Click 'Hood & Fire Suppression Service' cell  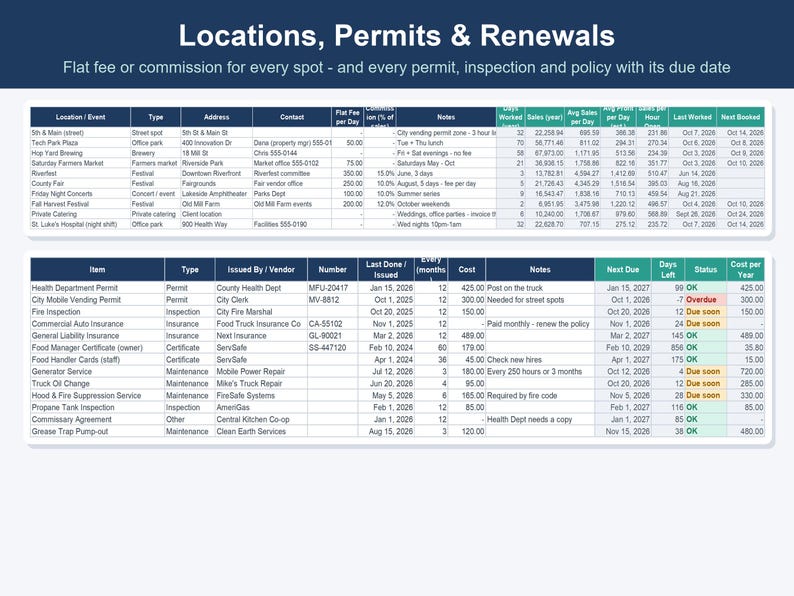pos(97,395)
